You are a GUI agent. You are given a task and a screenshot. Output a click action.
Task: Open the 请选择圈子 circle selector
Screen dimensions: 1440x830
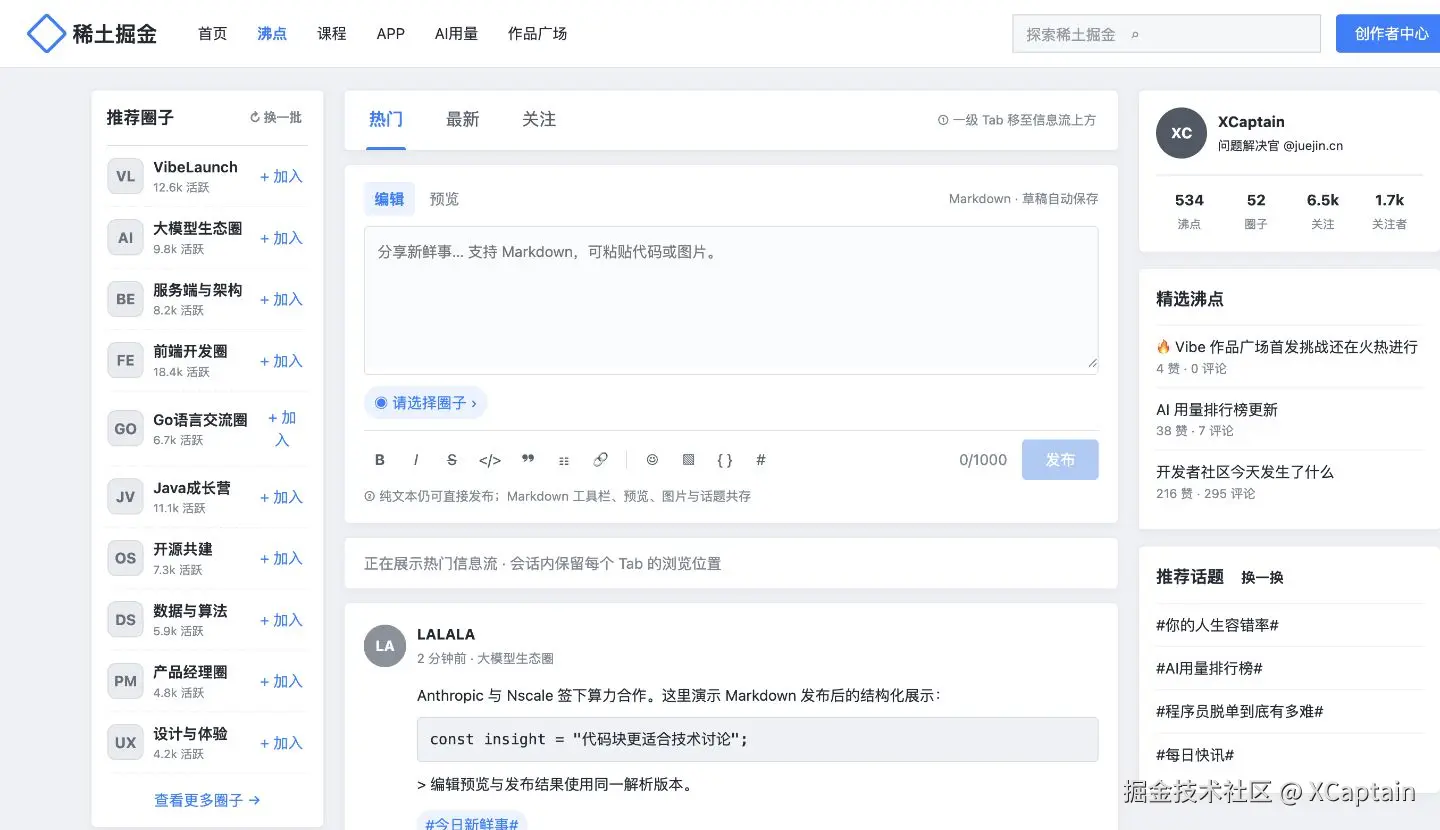[x=426, y=403]
